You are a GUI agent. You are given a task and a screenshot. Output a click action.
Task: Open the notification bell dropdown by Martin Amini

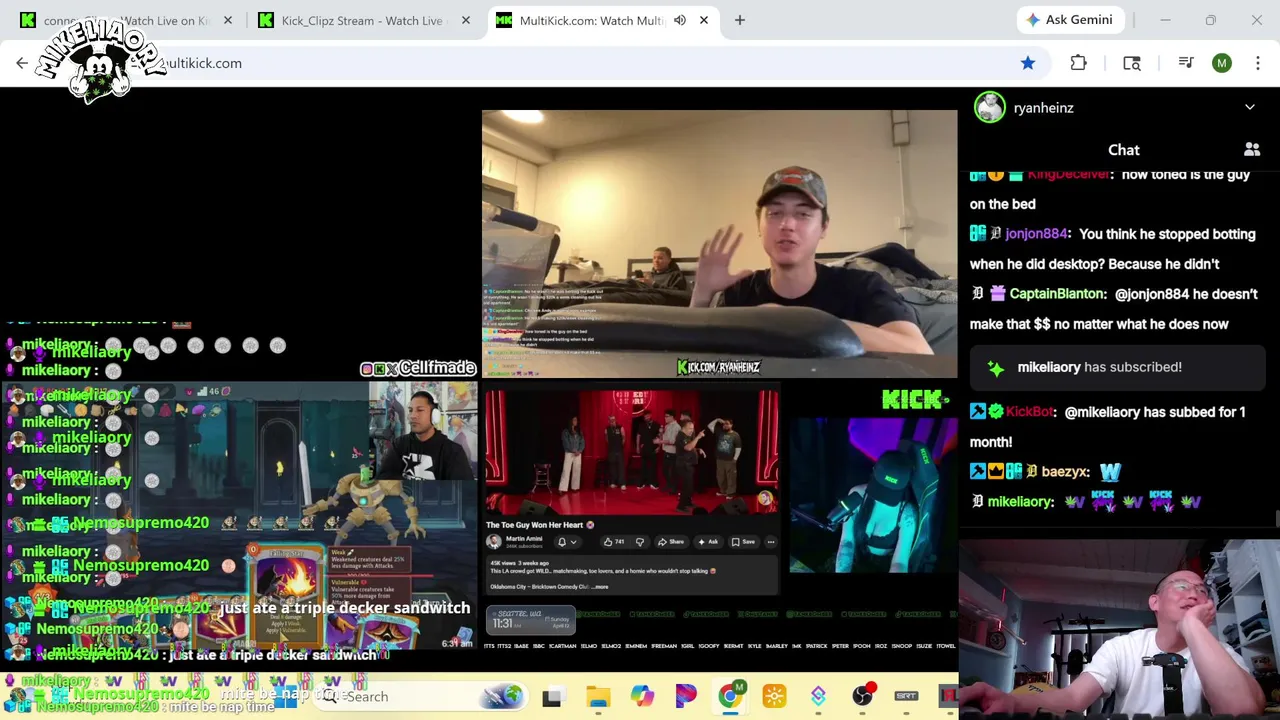(x=567, y=542)
